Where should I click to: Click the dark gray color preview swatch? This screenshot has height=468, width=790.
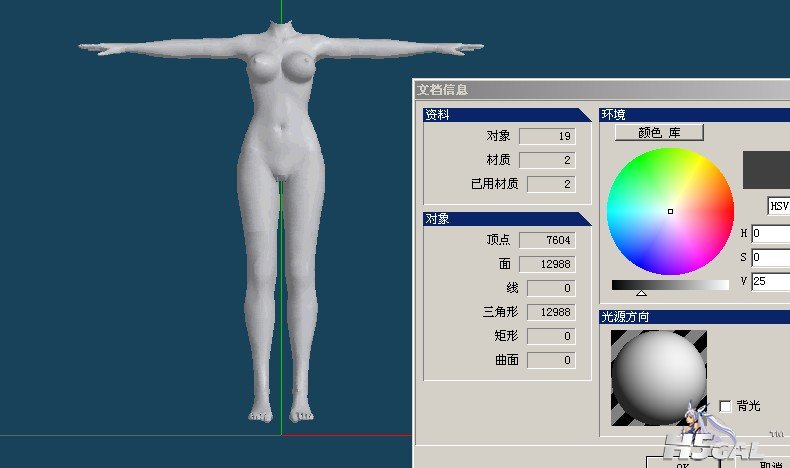pos(766,170)
